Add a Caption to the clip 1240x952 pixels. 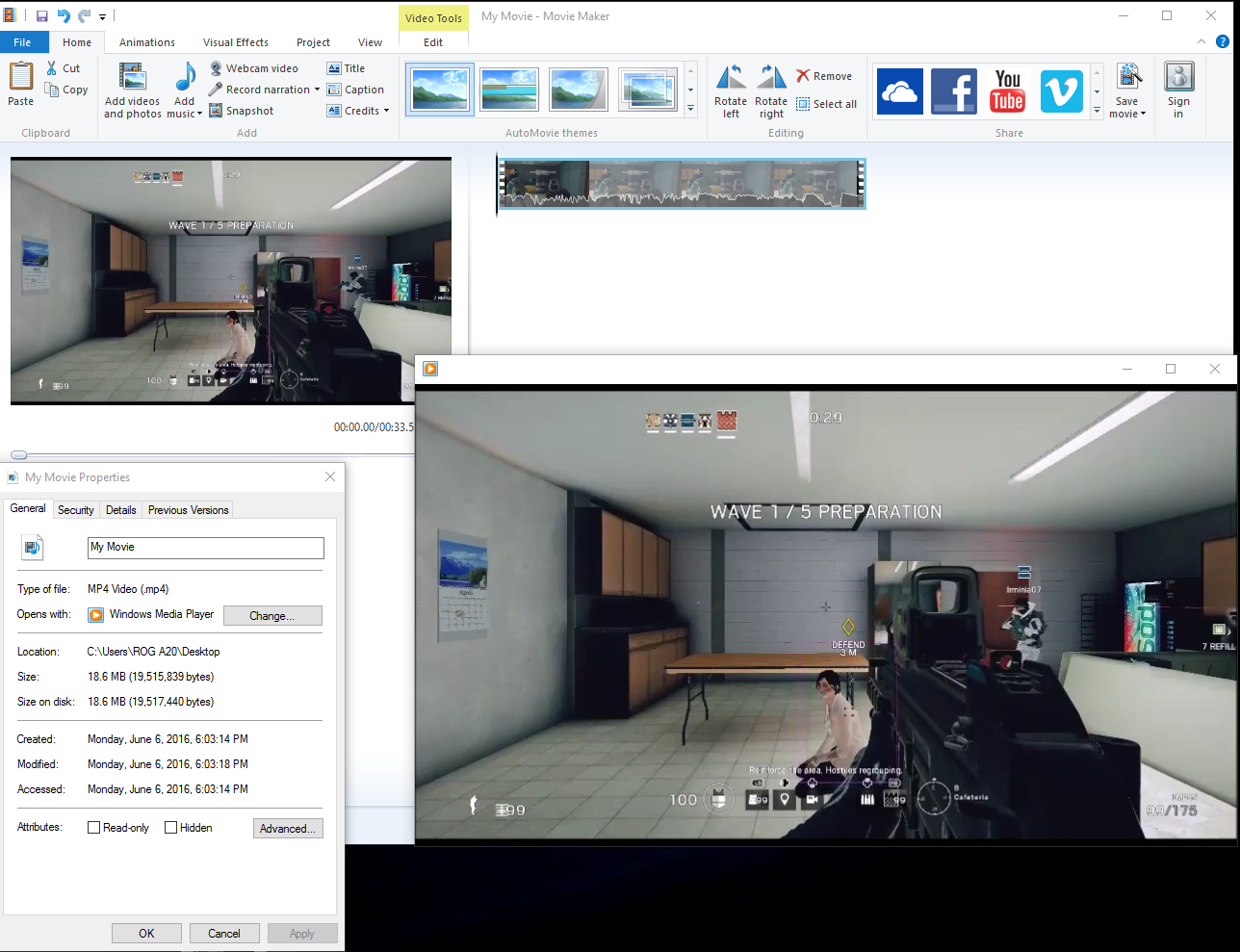pos(355,90)
